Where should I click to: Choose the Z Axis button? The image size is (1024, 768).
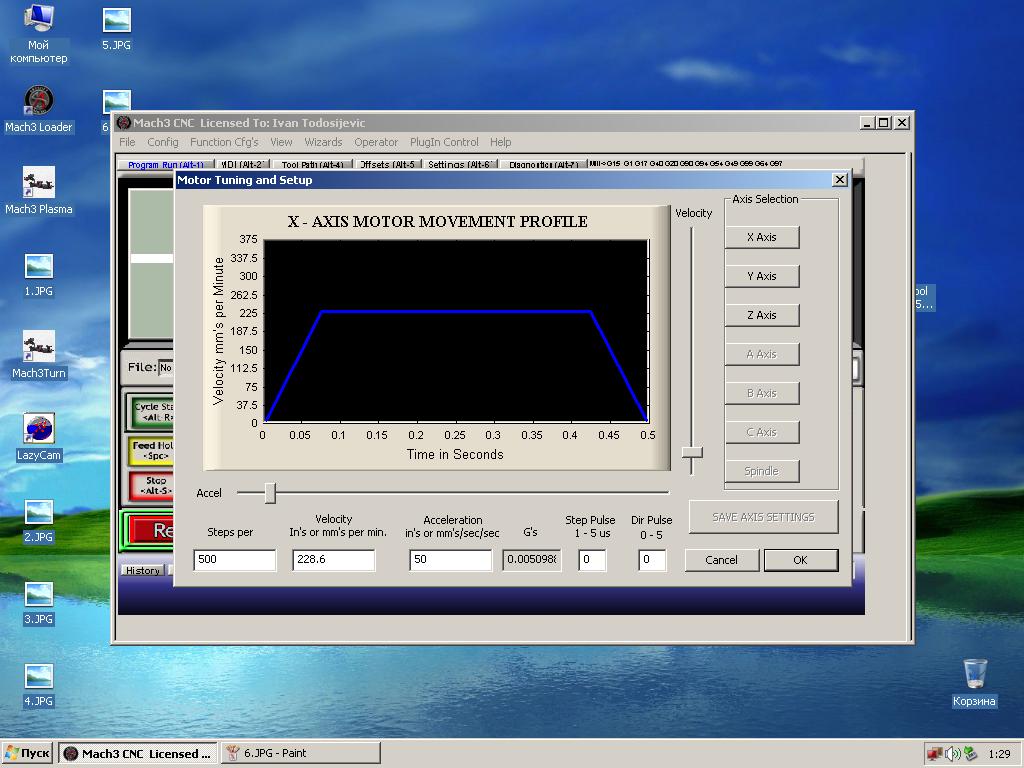[761, 315]
